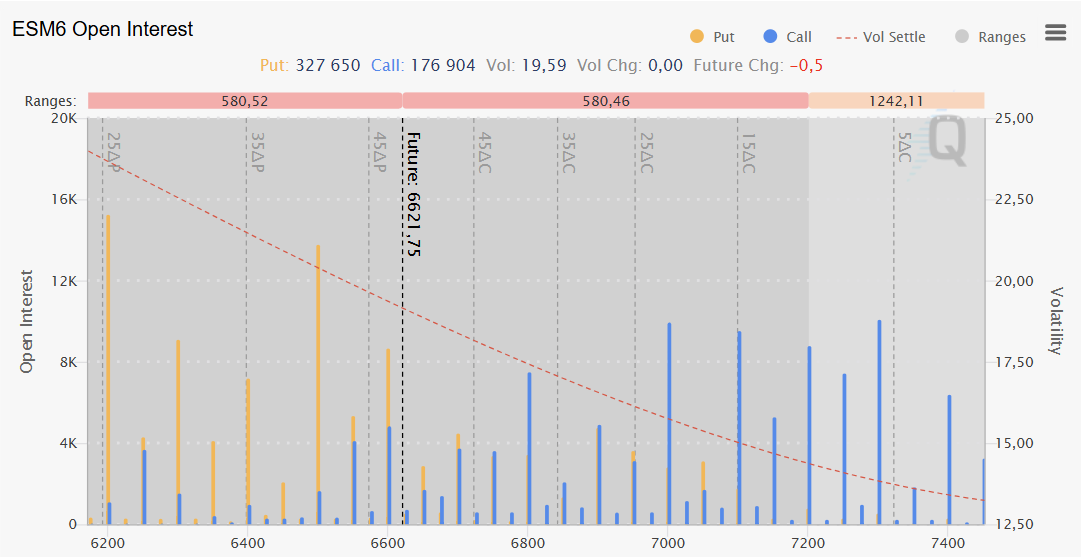Select the 1242,11 range bar

[x=896, y=101]
